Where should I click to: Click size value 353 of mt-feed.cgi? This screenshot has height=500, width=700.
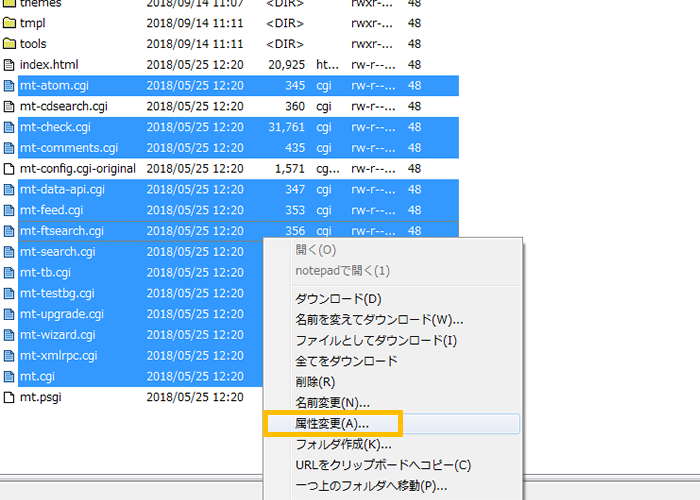[295, 210]
